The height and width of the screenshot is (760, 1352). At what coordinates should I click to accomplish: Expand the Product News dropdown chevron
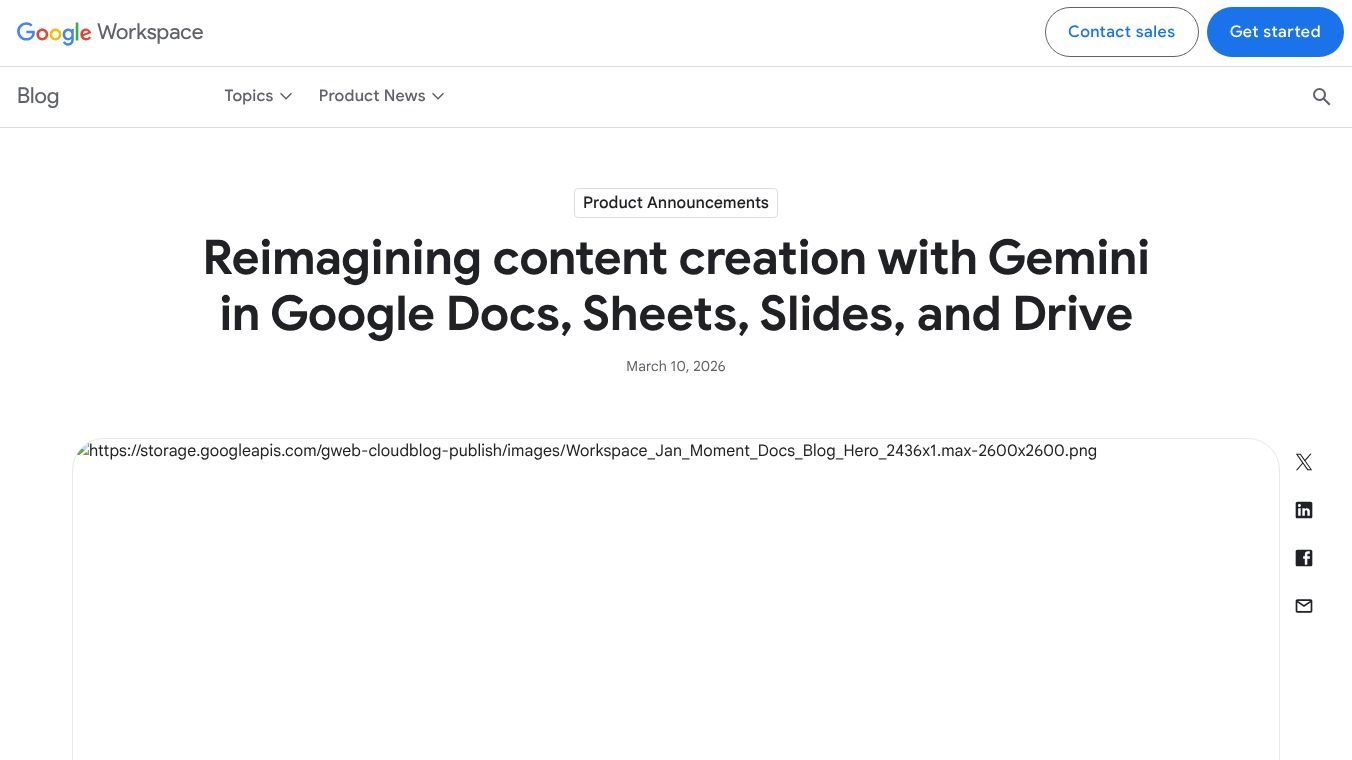[x=438, y=96]
